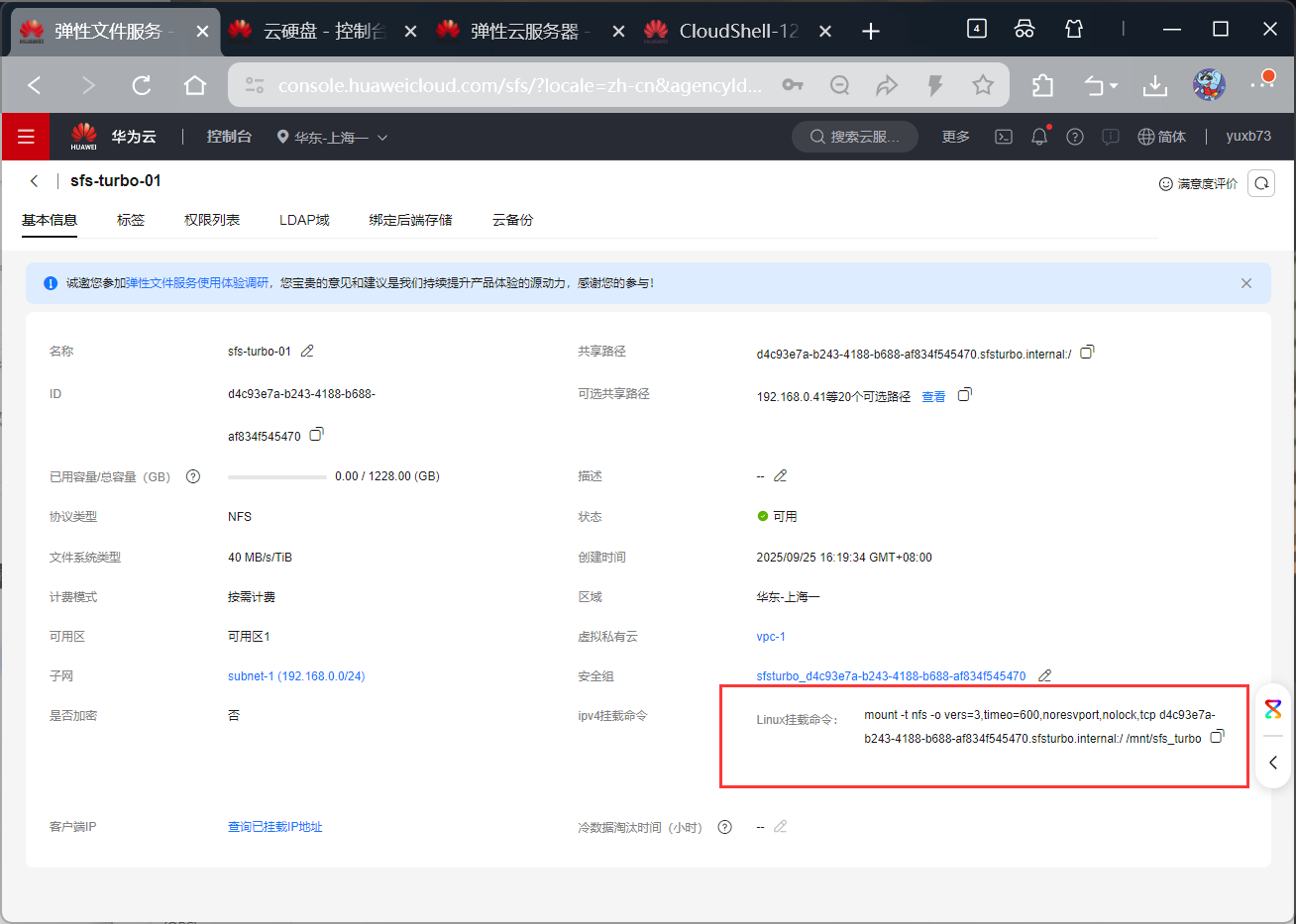The image size is (1296, 924).
Task: Edit the security group pencil icon
Action: point(1044,675)
